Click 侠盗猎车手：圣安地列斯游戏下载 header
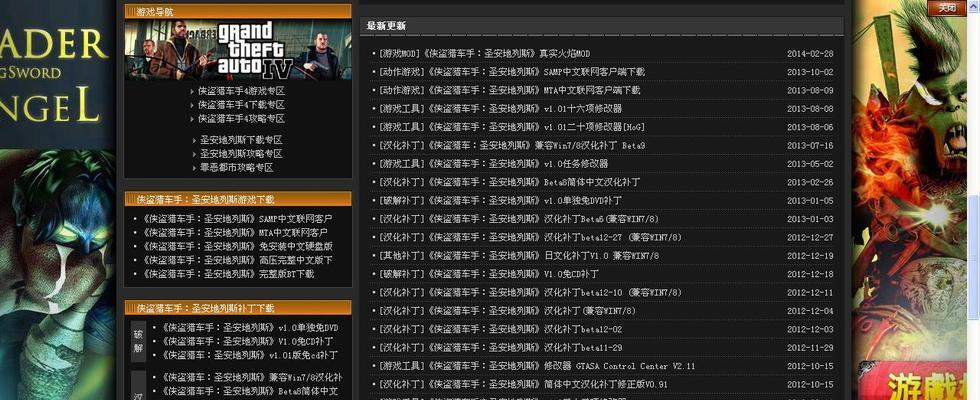 [x=238, y=199]
